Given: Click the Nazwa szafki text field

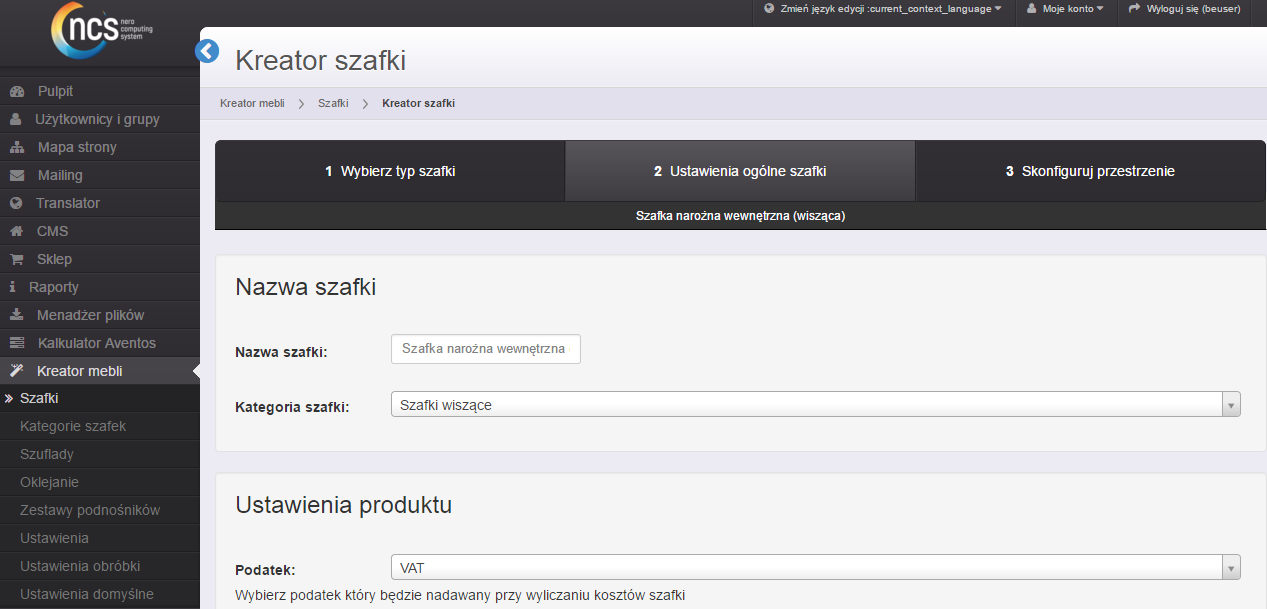Looking at the screenshot, I should [485, 349].
